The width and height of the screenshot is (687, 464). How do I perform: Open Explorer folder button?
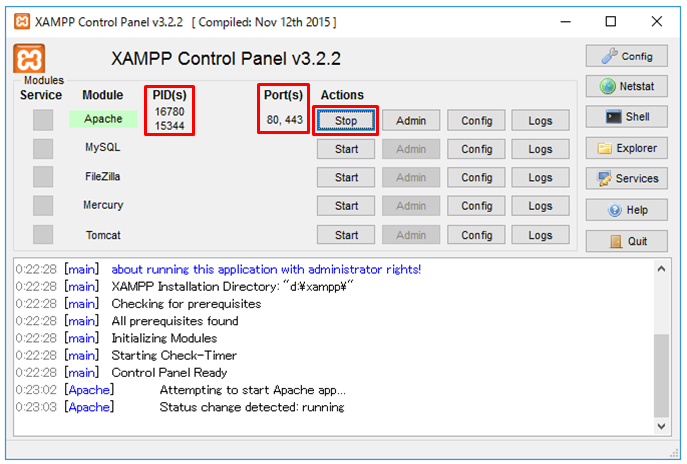[x=626, y=148]
